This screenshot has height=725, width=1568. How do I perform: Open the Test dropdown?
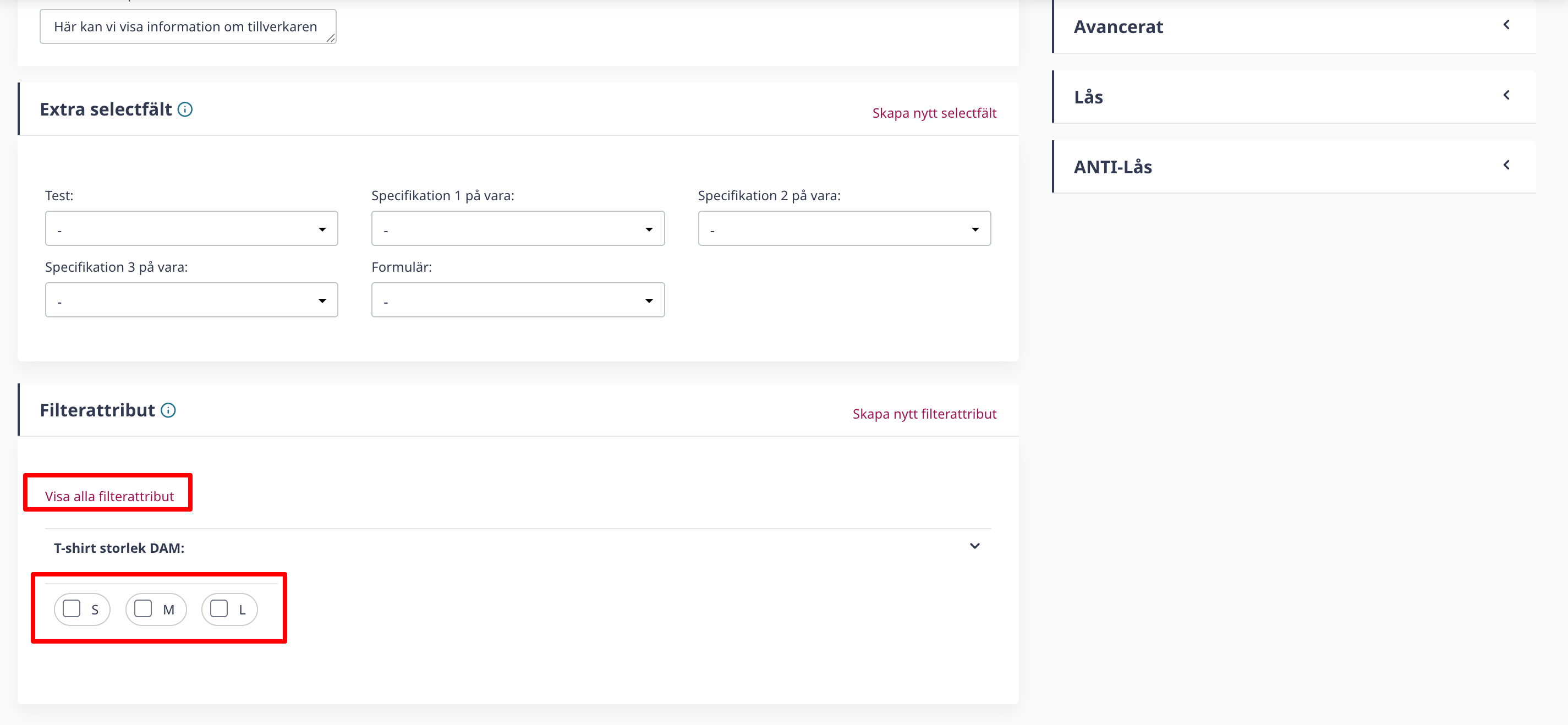point(191,229)
